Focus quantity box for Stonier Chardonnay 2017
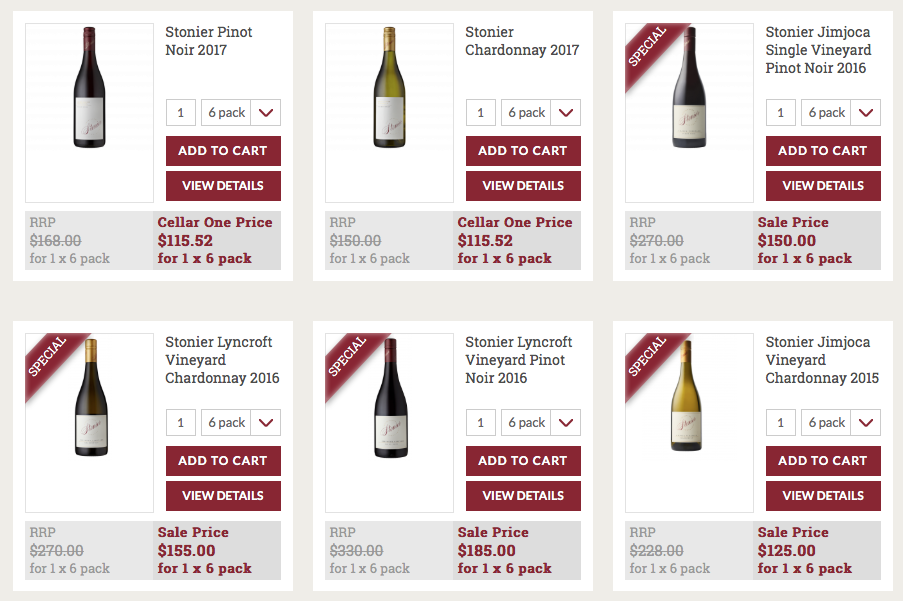Viewport: 903px width, 601px height. [480, 113]
